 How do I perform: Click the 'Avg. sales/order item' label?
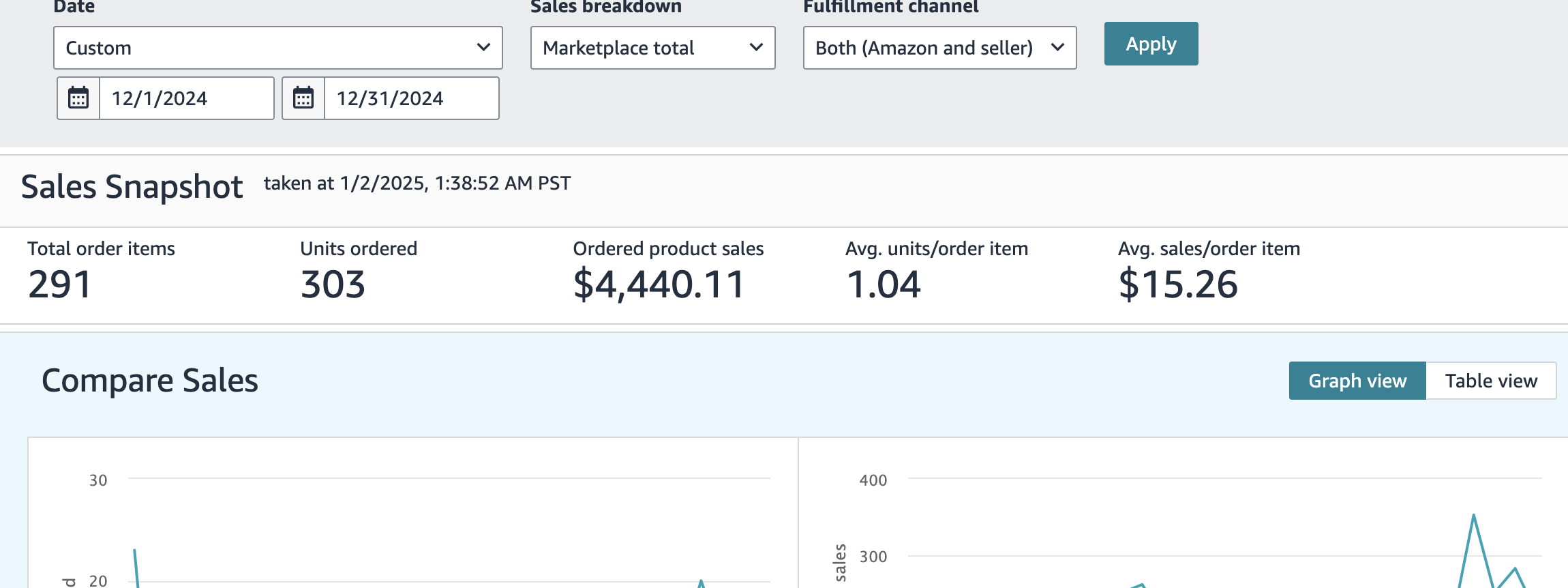click(1209, 248)
